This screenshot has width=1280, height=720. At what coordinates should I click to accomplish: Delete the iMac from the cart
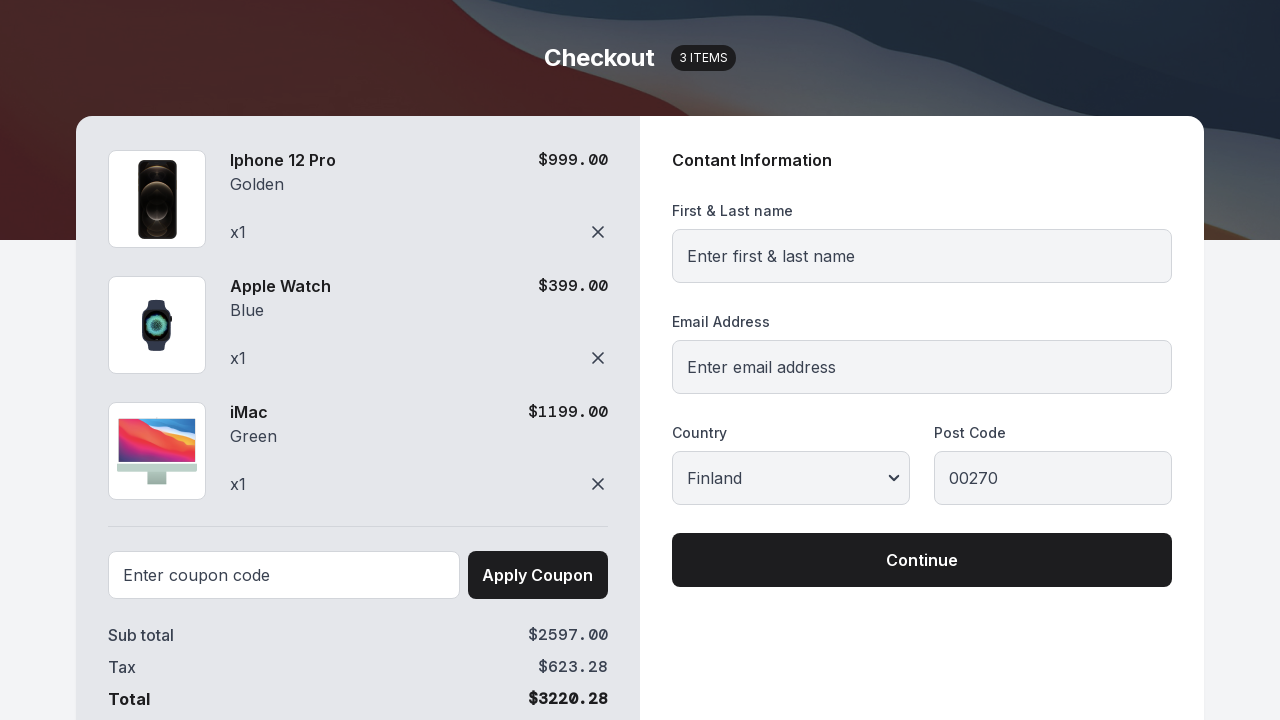point(598,484)
